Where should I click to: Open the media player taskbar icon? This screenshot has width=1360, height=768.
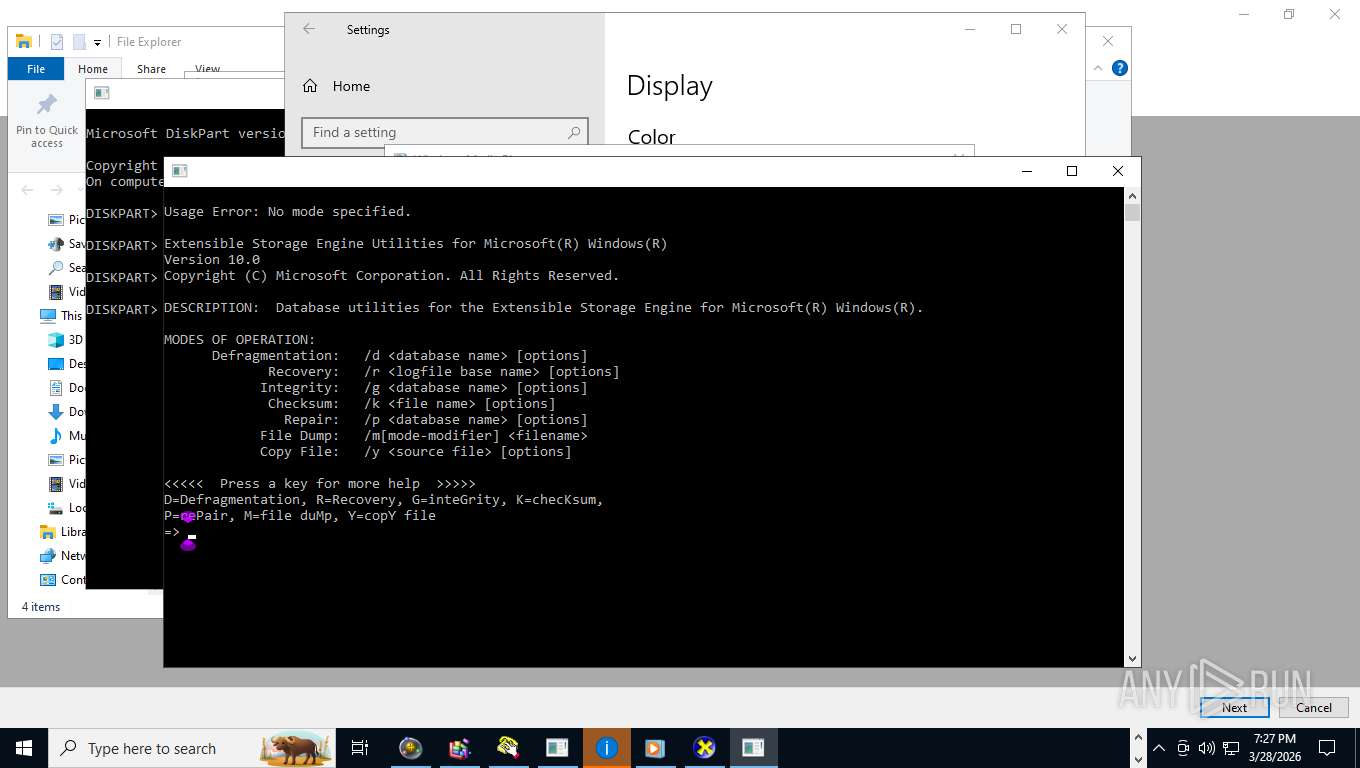click(655, 748)
